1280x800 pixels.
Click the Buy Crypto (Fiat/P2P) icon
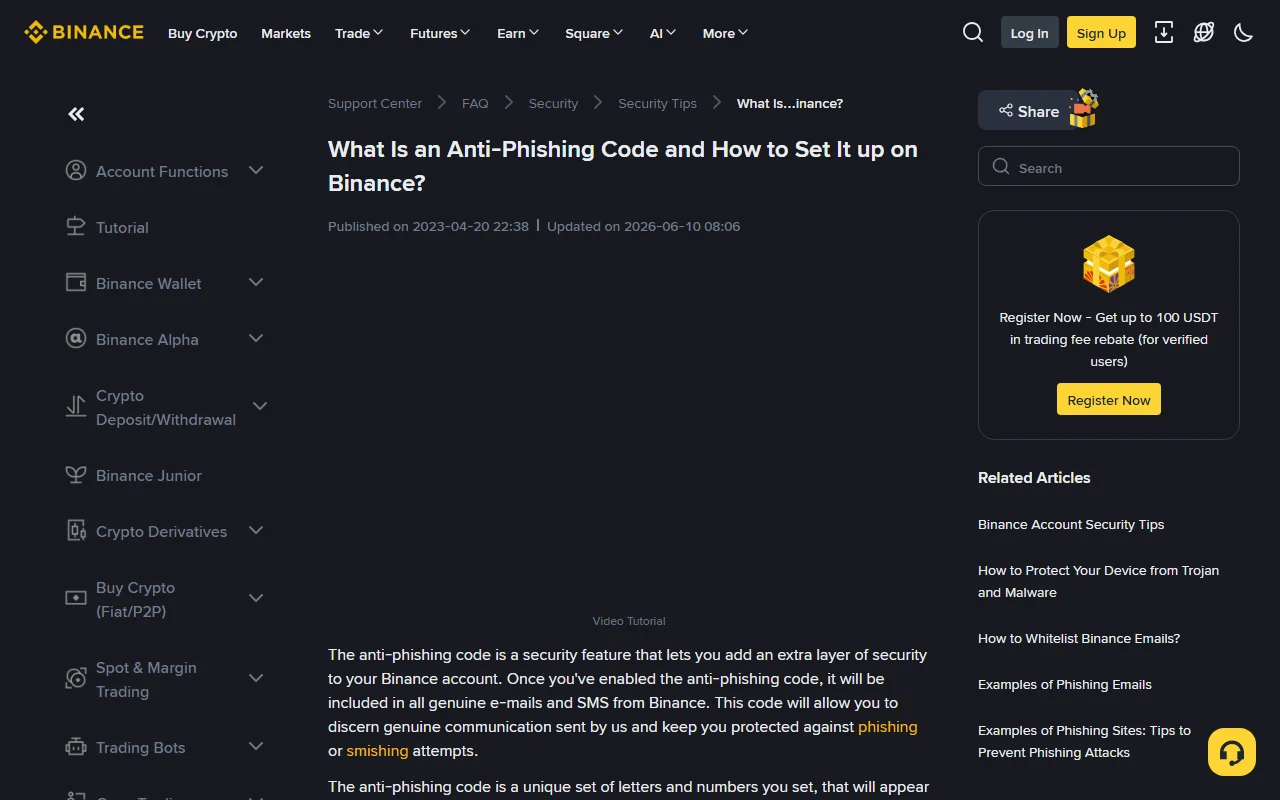[76, 599]
